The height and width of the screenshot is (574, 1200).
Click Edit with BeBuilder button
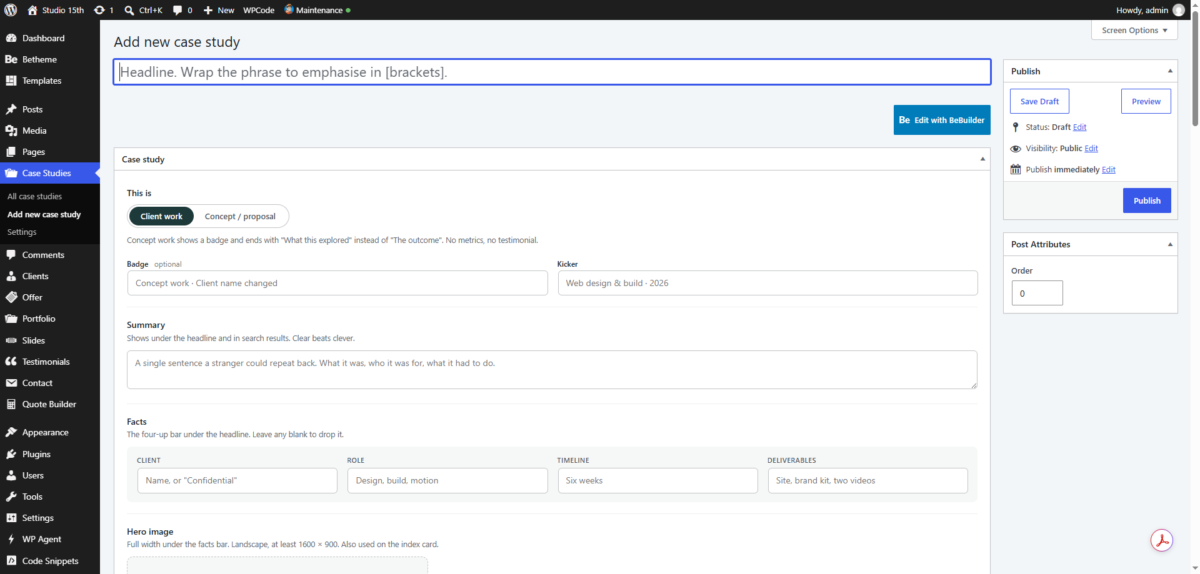(x=942, y=120)
